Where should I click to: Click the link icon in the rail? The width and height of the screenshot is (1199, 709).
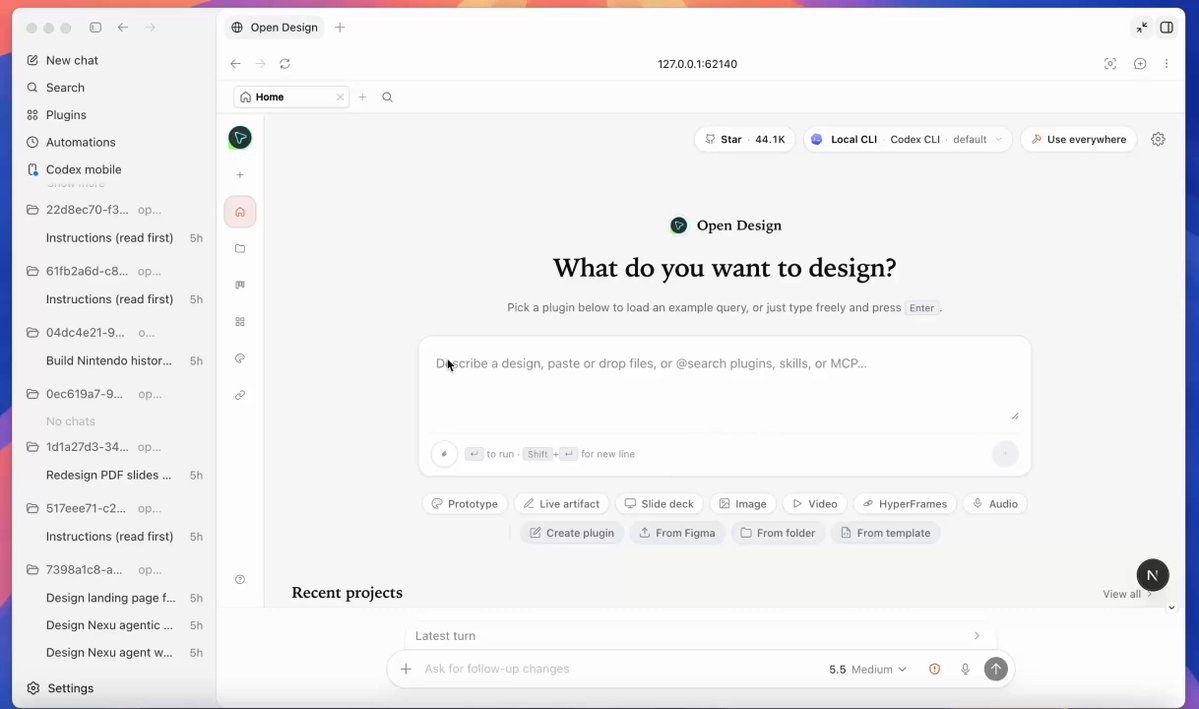click(240, 395)
